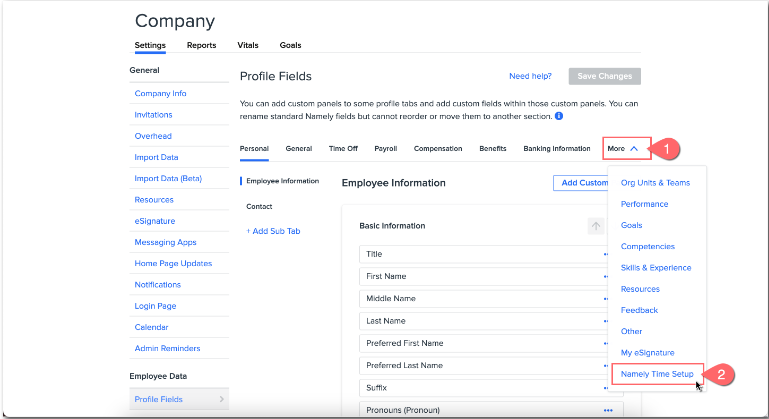Switch to the Reports tab

pos(201,45)
